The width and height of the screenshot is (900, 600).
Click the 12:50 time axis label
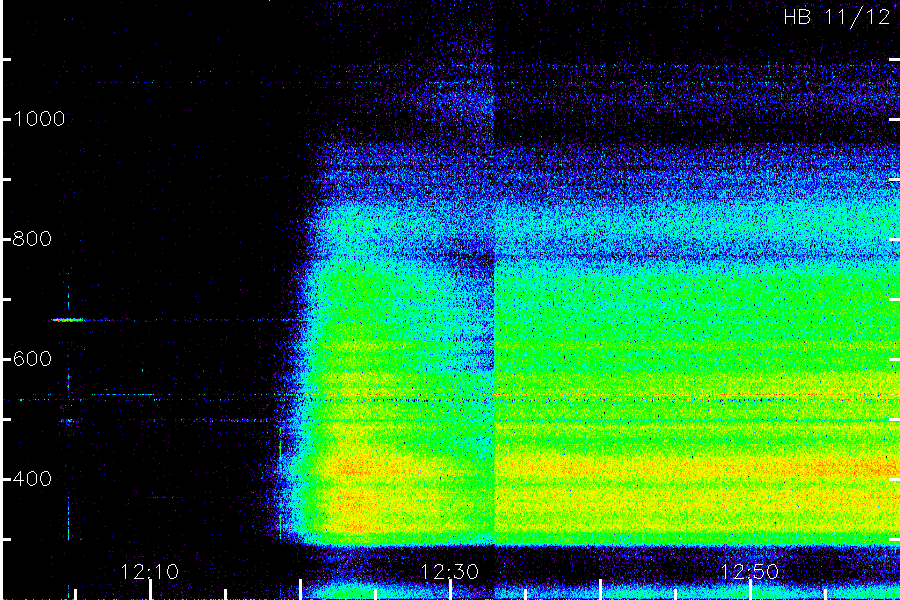749,571
